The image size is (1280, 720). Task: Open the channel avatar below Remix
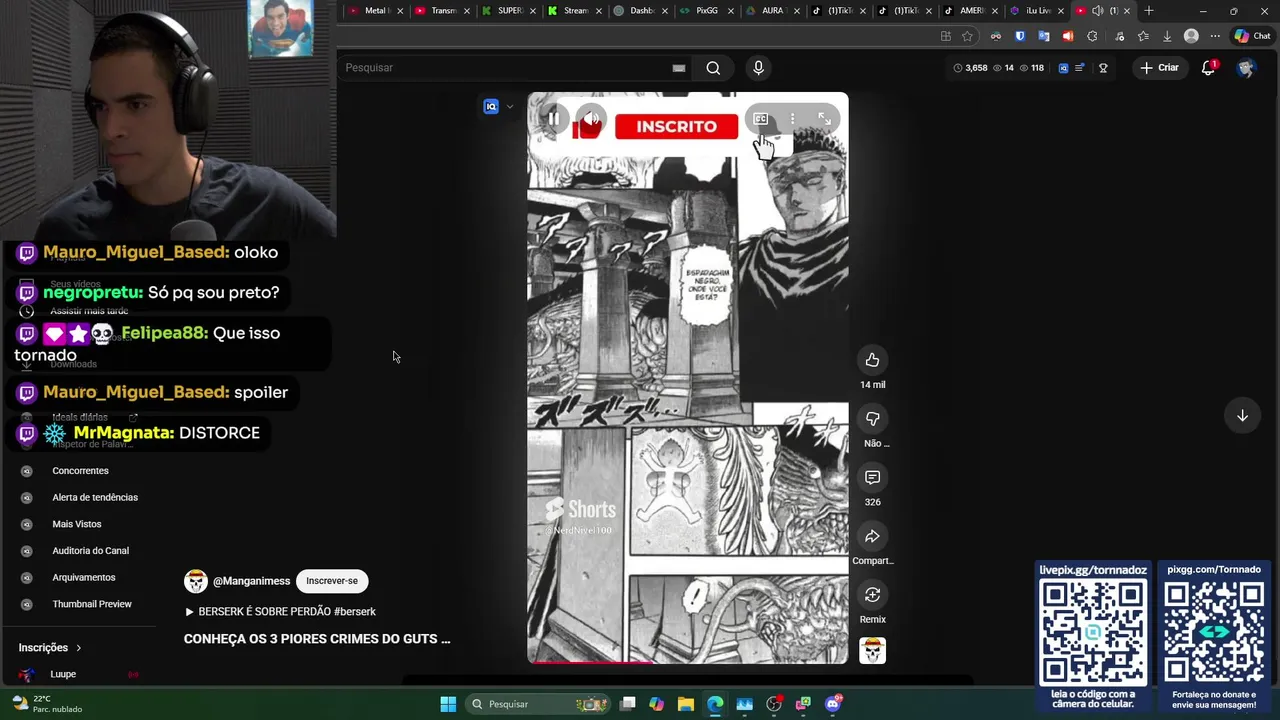click(872, 651)
